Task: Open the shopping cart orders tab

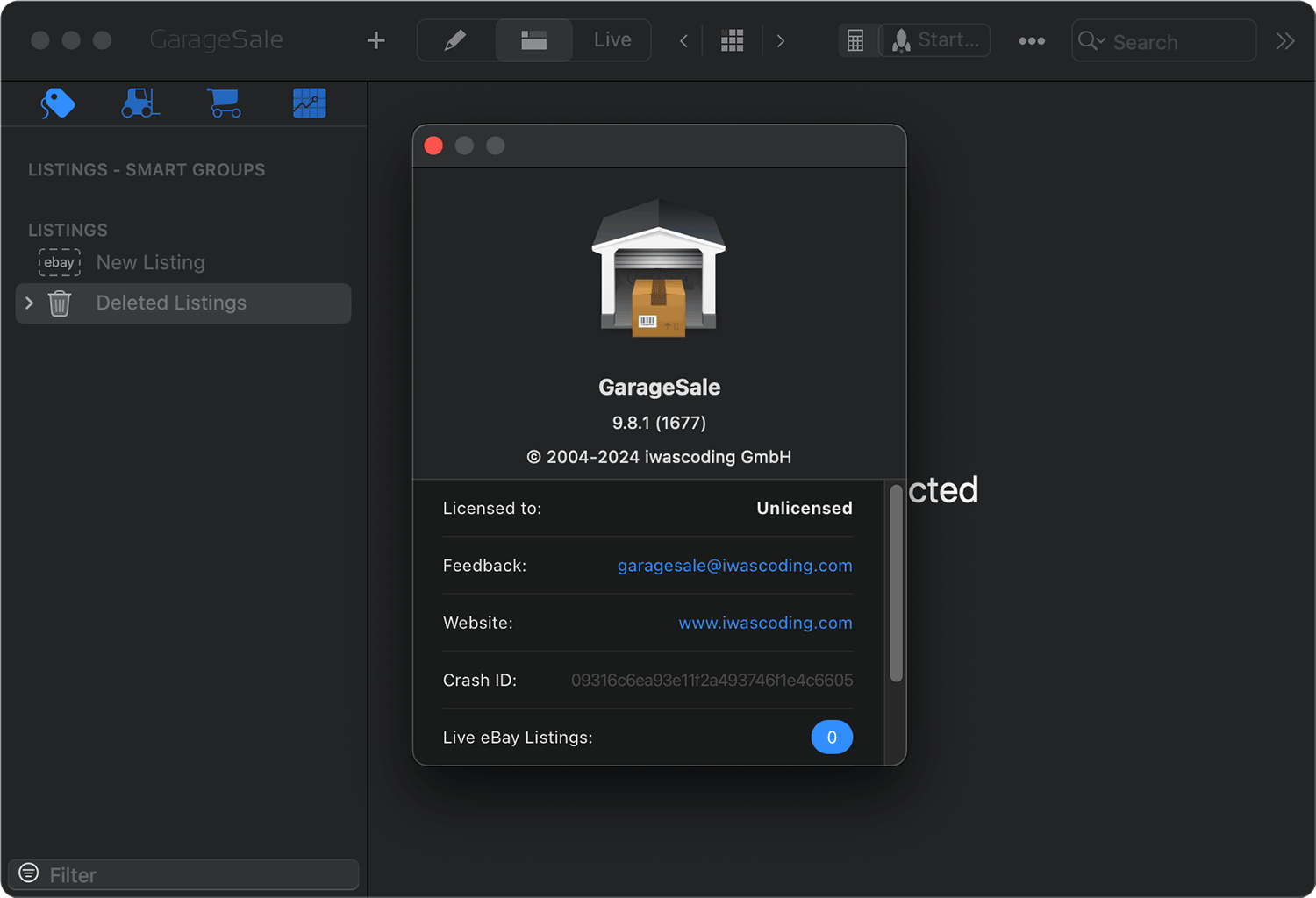Action: [225, 103]
